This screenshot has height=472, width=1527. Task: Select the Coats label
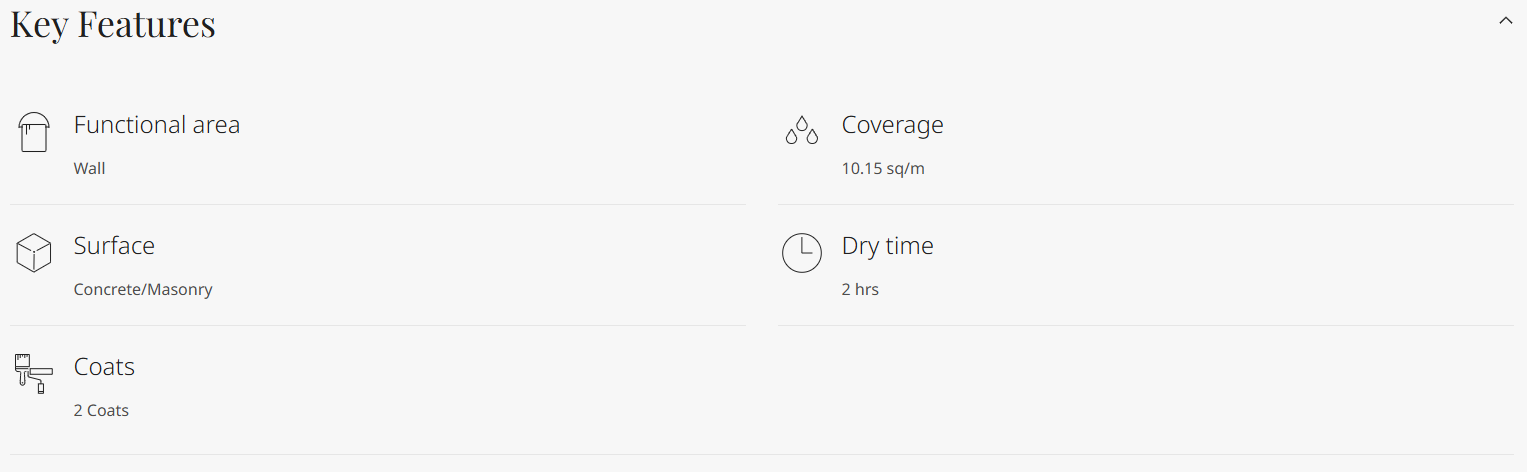coord(104,367)
